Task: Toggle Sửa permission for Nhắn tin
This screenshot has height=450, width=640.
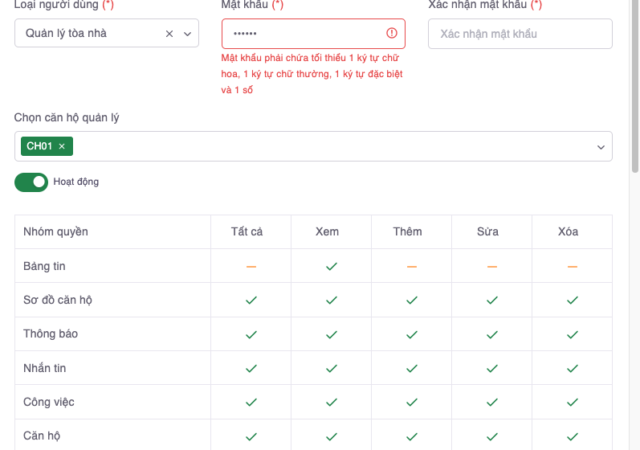Action: (491, 368)
